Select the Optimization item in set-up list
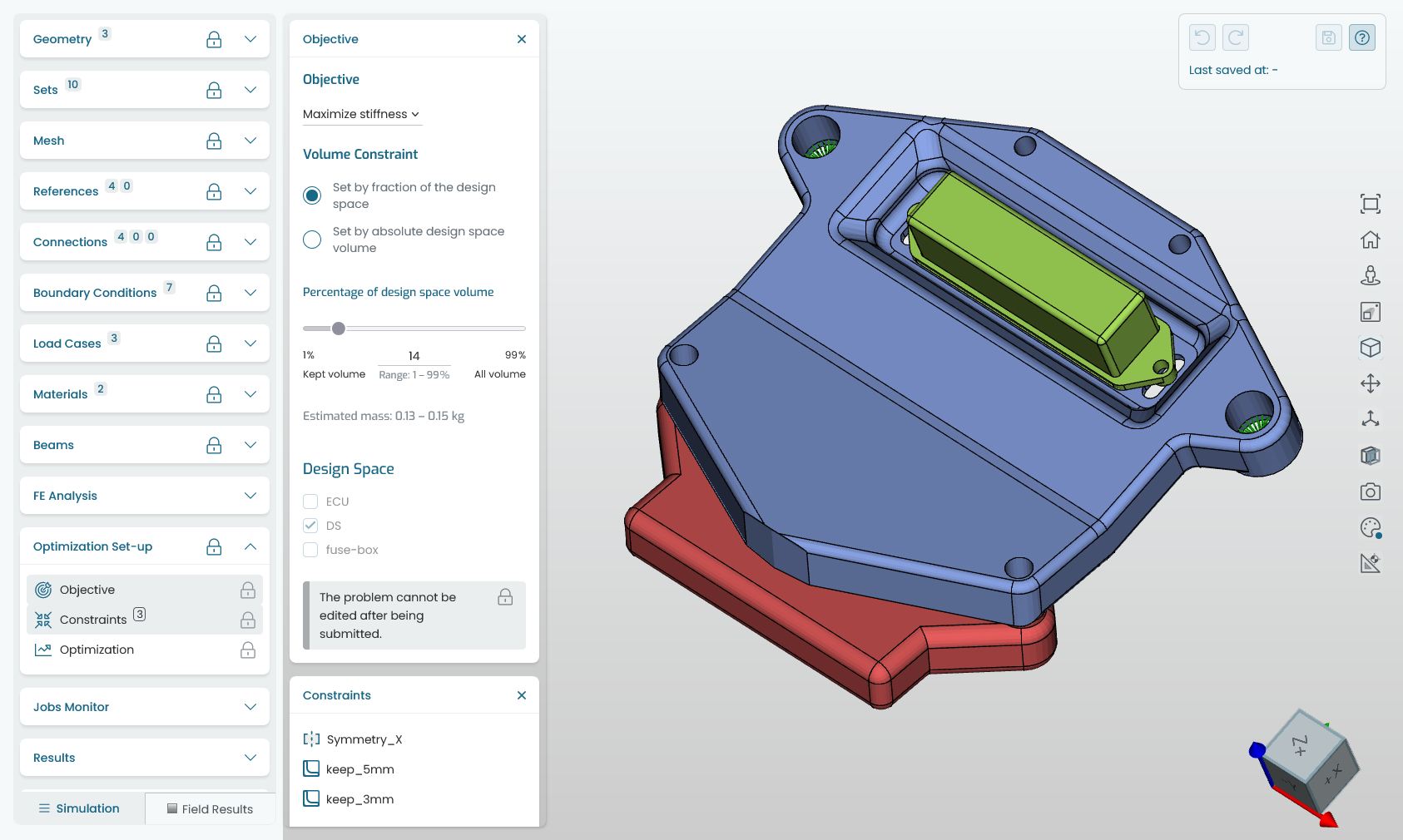Screen dimensions: 1403x840 [145, 650]
